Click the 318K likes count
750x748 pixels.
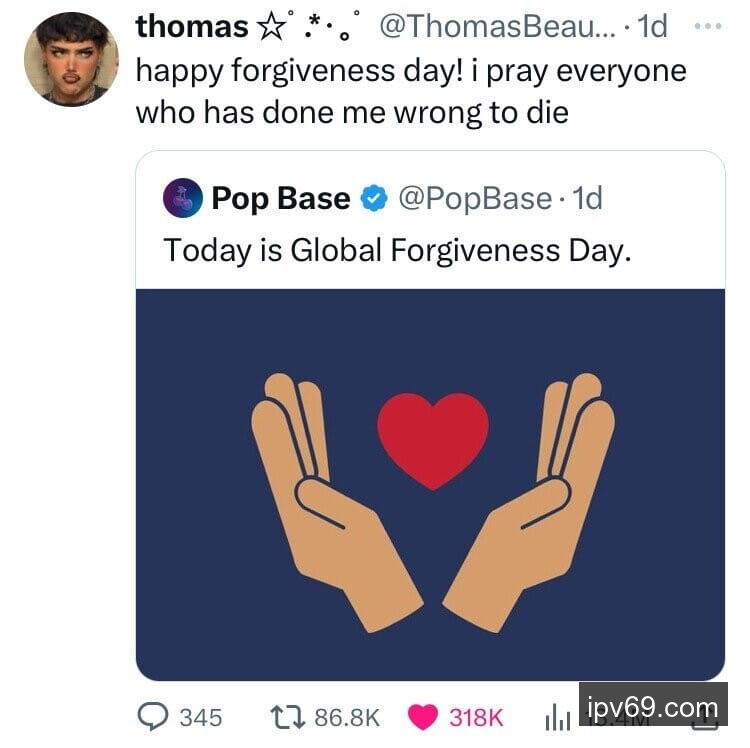pos(476,716)
